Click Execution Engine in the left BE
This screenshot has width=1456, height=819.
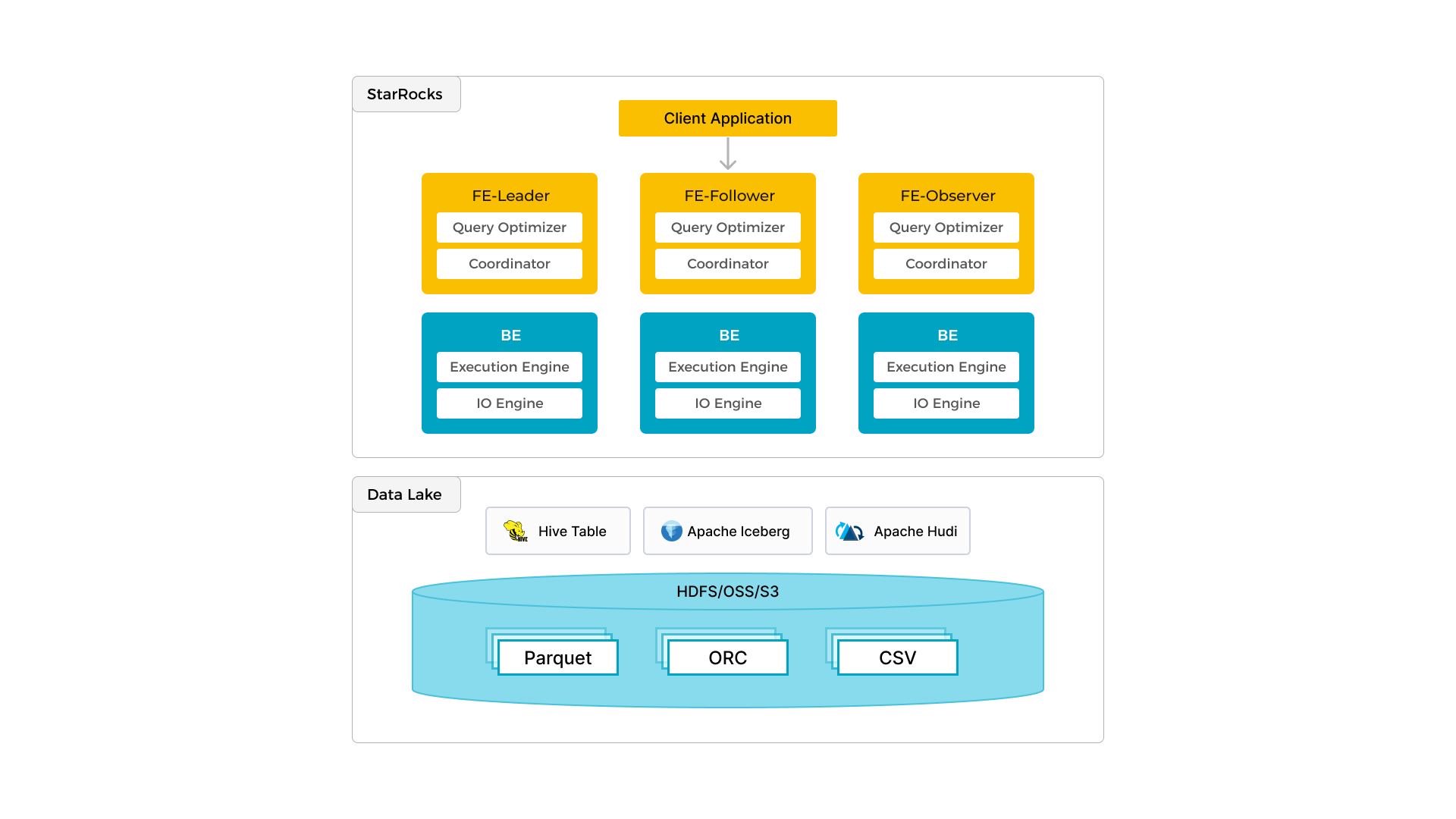tap(509, 367)
